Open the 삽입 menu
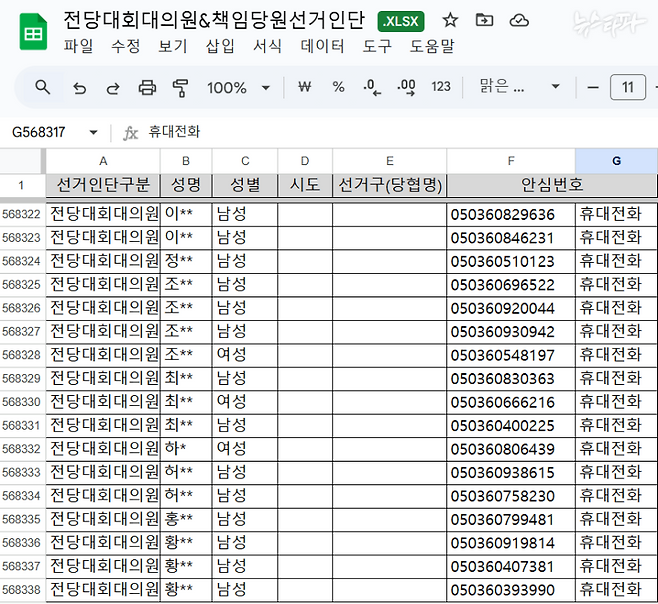 (220, 46)
